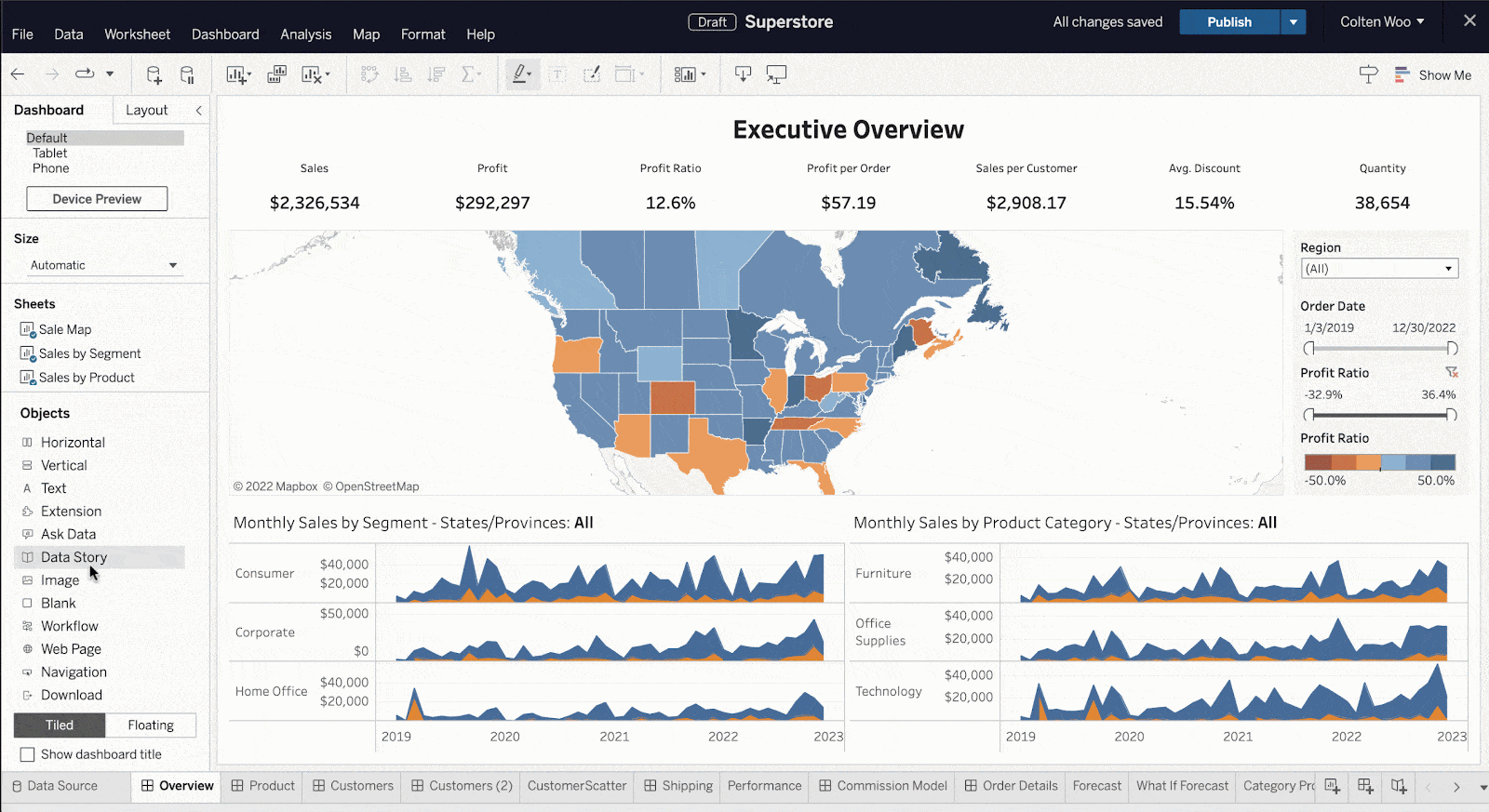Click the Sort Descending toolbar icon
1489x812 pixels.
coord(436,74)
